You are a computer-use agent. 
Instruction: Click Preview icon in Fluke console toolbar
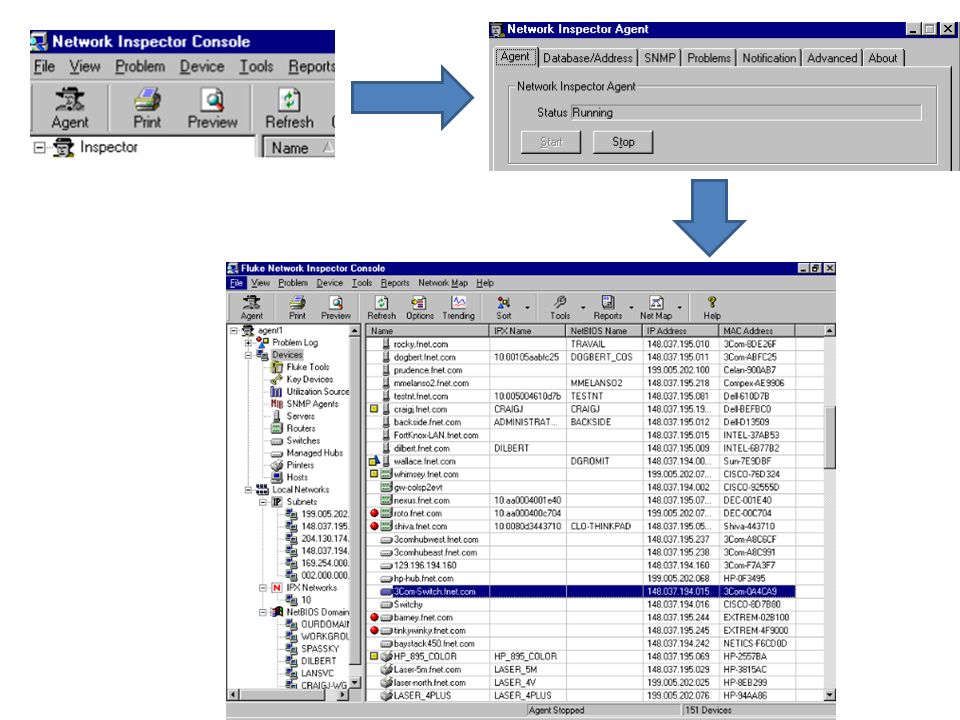coord(336,308)
